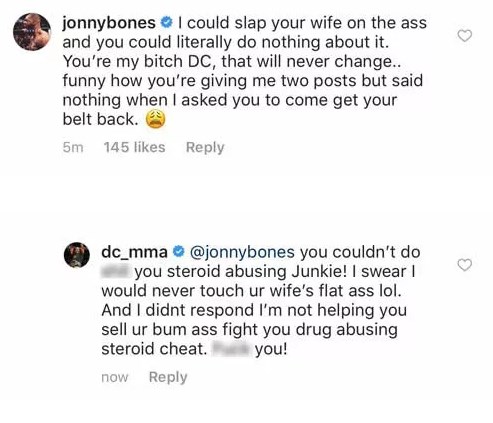This screenshot has height=423, width=493.
Task: Open the dc_mma username link
Action: coord(134,252)
